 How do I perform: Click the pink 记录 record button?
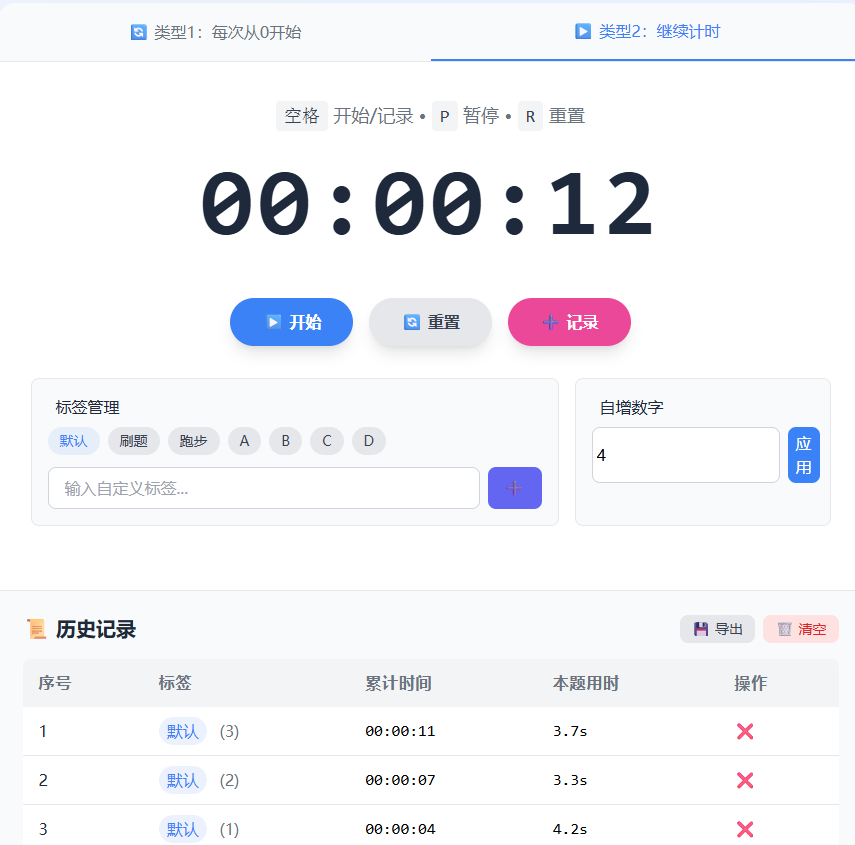coord(569,322)
